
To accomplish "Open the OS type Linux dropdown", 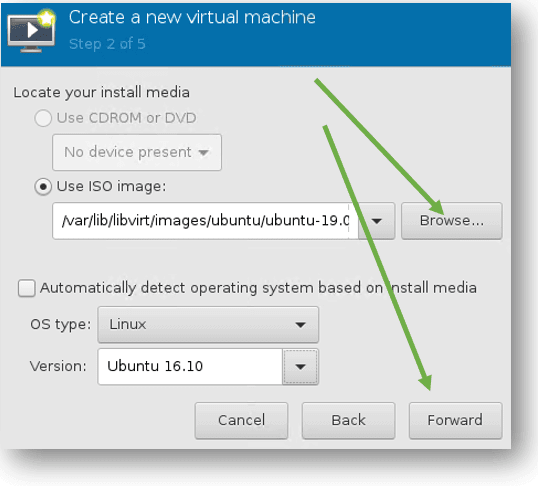I will pos(208,325).
